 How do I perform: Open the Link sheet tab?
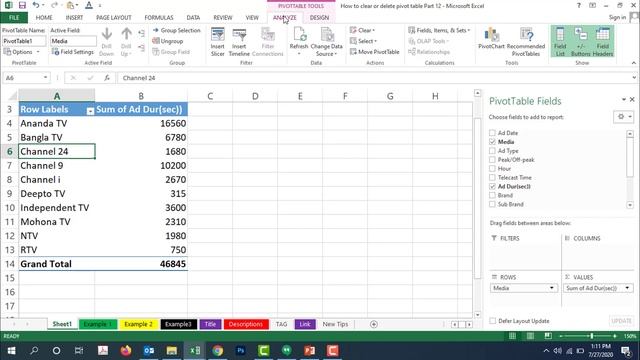pyautogui.click(x=305, y=324)
